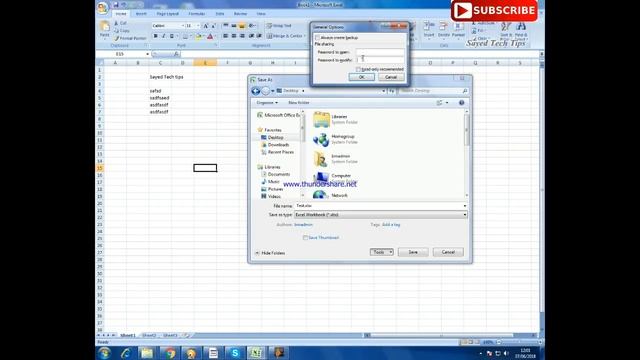Switch to the Formulas ribbon tab

pyautogui.click(x=197, y=14)
